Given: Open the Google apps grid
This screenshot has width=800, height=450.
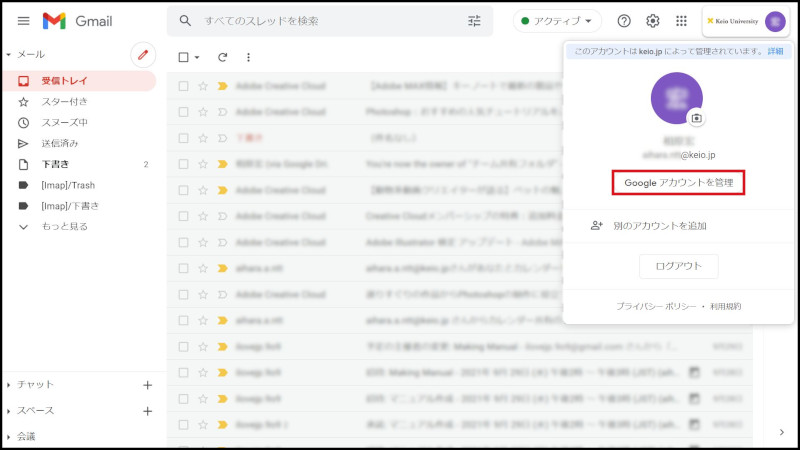Looking at the screenshot, I should [682, 21].
